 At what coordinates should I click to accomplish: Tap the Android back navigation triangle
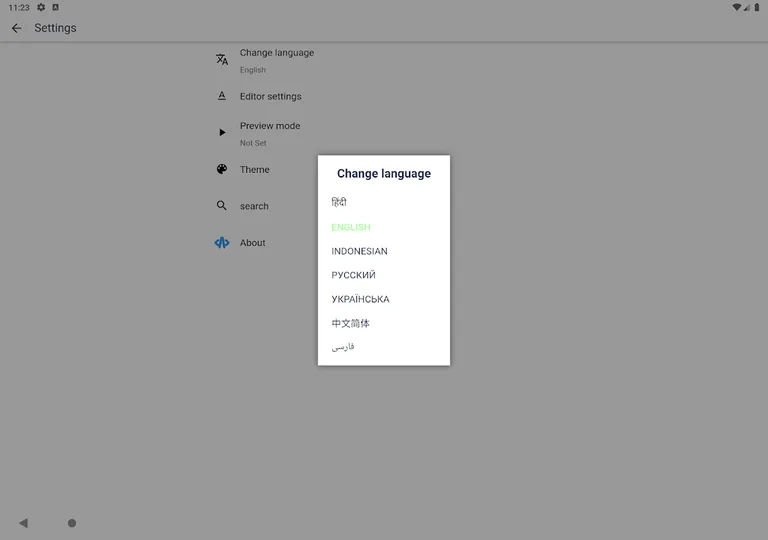(x=24, y=523)
